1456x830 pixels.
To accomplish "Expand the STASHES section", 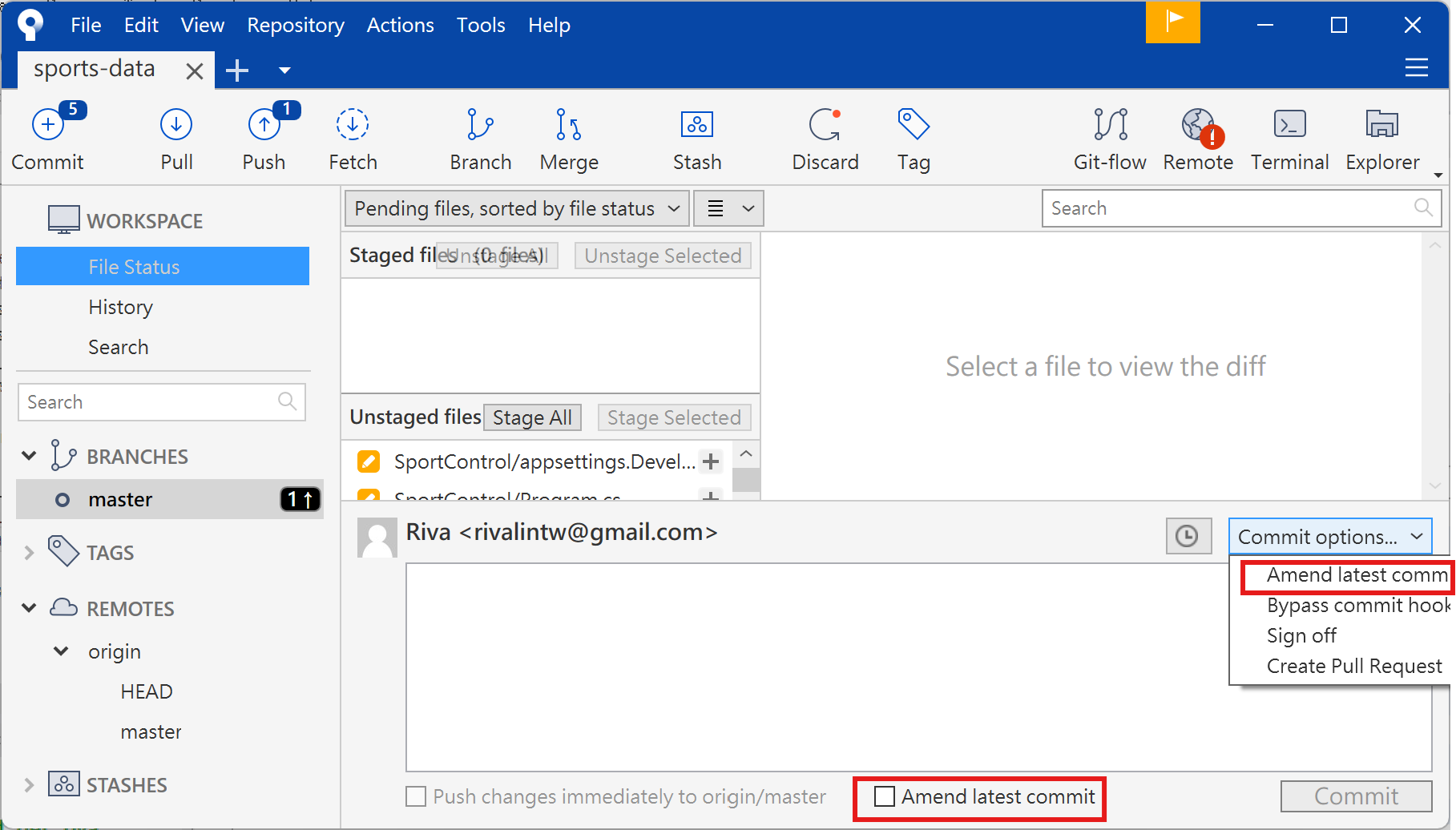I will [x=30, y=784].
